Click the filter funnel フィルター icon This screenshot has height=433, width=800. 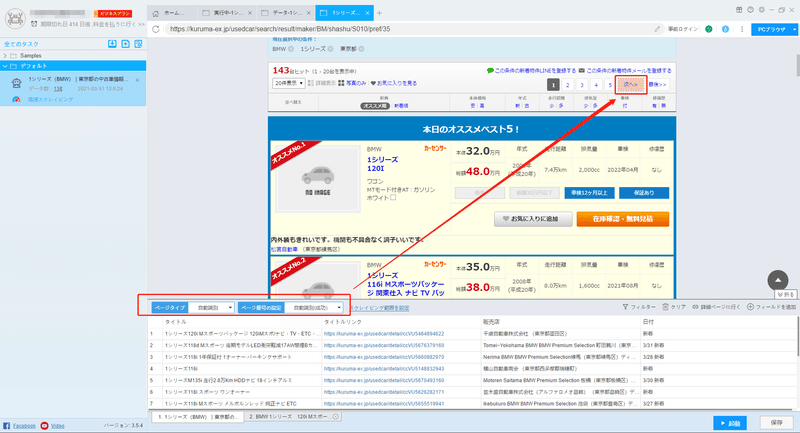625,307
